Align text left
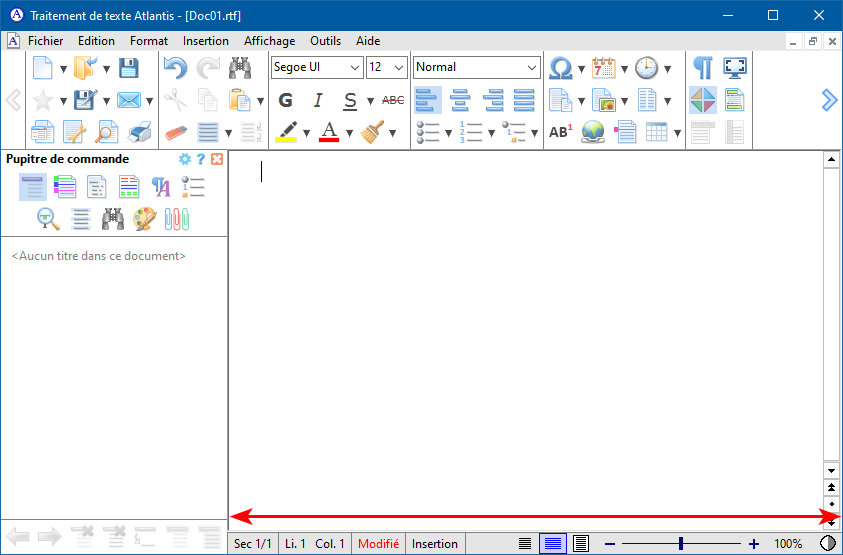The width and height of the screenshot is (843, 555). tap(428, 100)
